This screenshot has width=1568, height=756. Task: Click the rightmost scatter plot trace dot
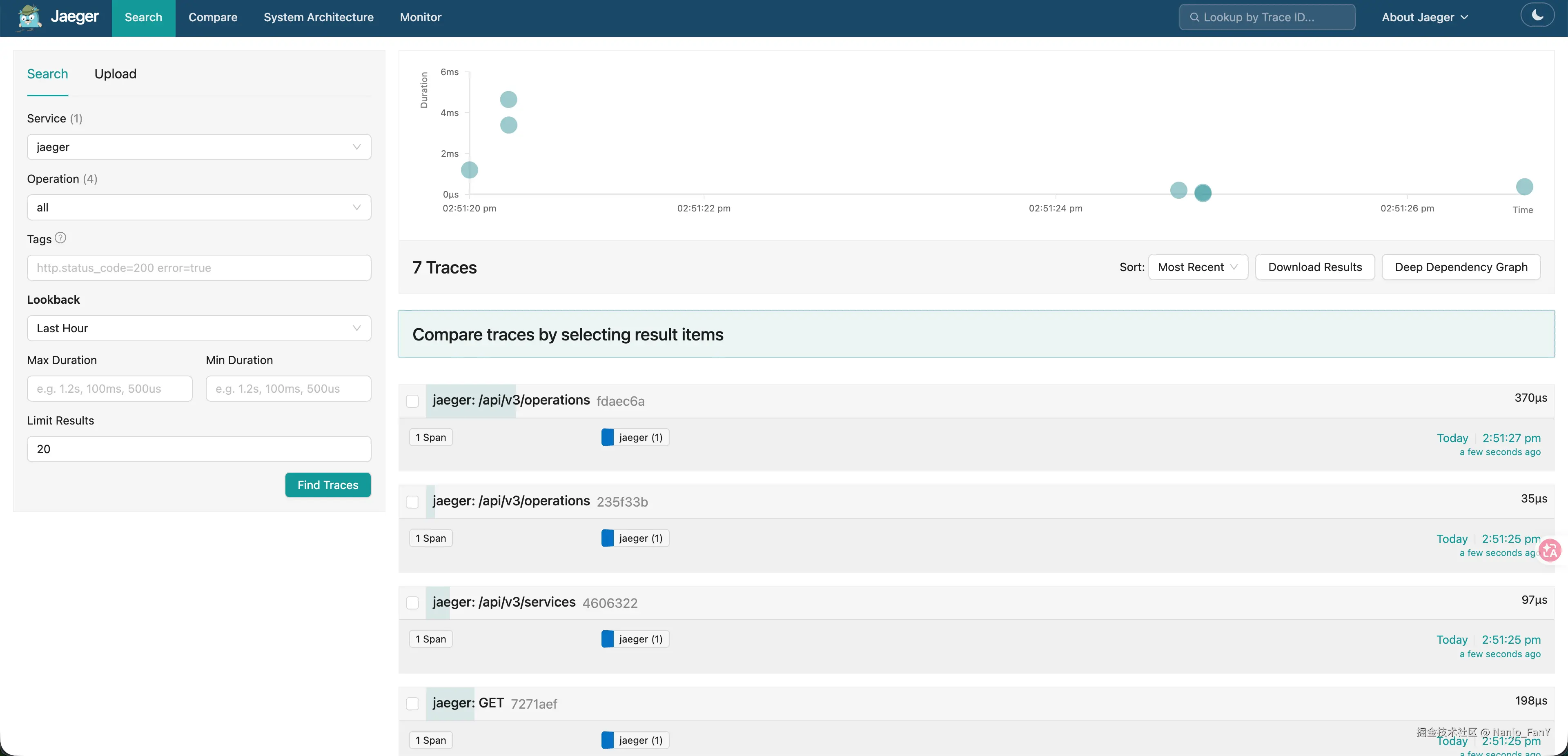(1524, 187)
